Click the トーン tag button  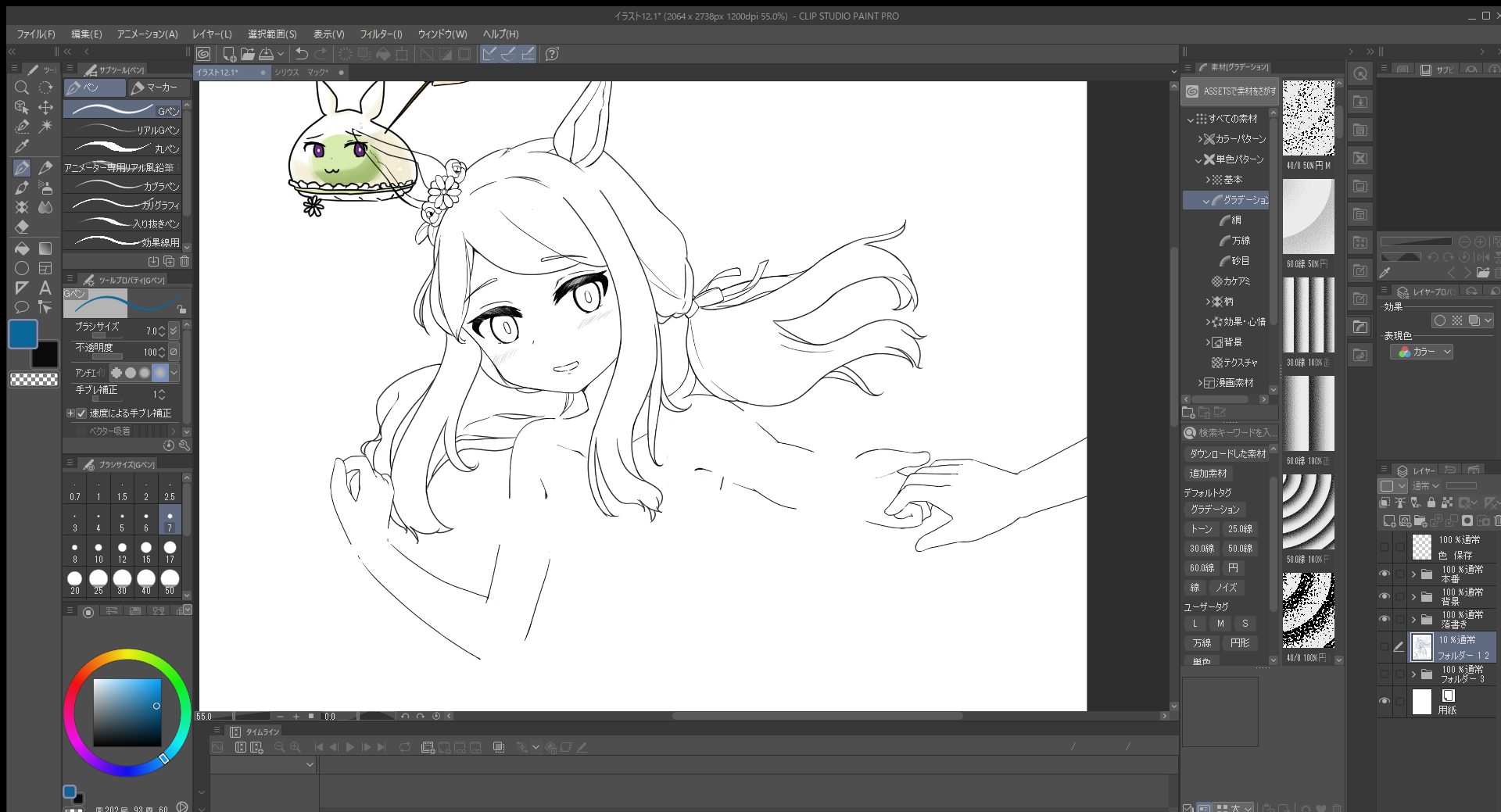[x=1202, y=529]
